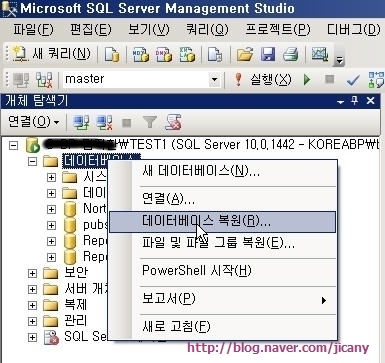Screen dimensions: 385x363
Task: Click Object Explorer script icon after Filter
Action: [x=173, y=122]
